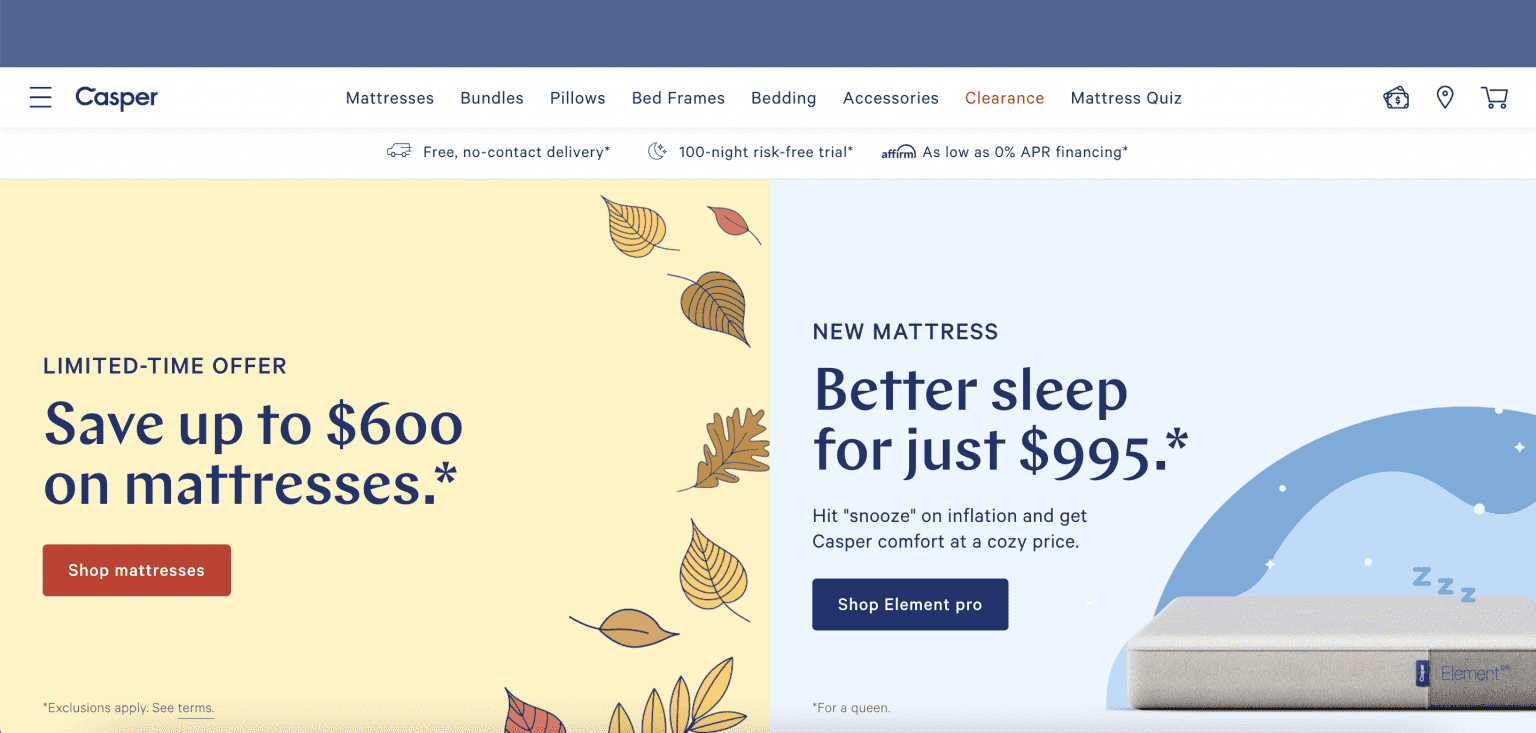The image size is (1536, 733).
Task: Open the Bed Frames menu
Action: click(x=678, y=97)
